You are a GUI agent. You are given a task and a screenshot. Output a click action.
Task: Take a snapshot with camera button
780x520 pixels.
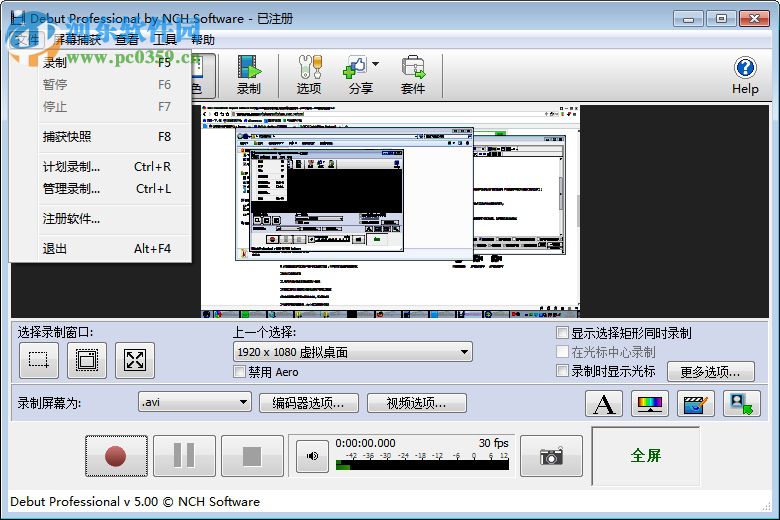(x=551, y=456)
